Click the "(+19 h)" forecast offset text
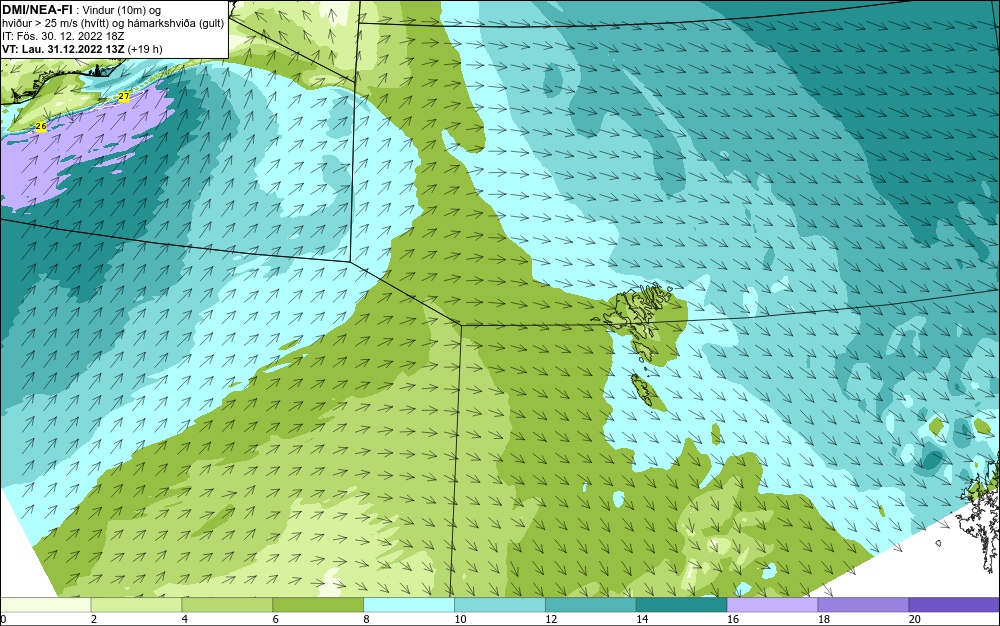Viewport: 1000px width, 626px height. pos(145,49)
